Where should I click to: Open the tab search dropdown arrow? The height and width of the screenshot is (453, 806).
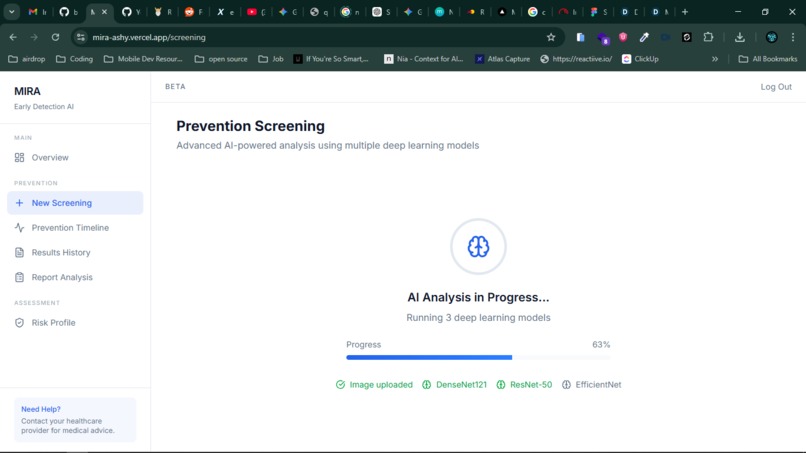click(11, 12)
